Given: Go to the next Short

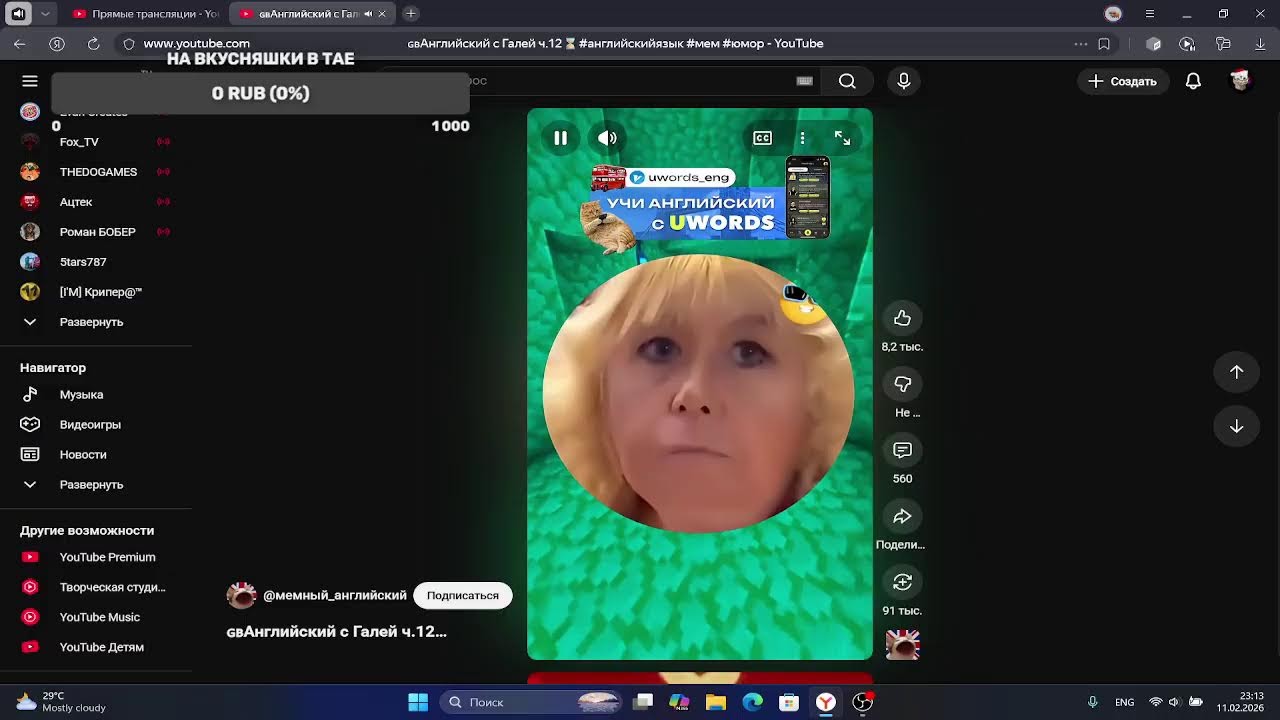Looking at the screenshot, I should (x=1236, y=426).
